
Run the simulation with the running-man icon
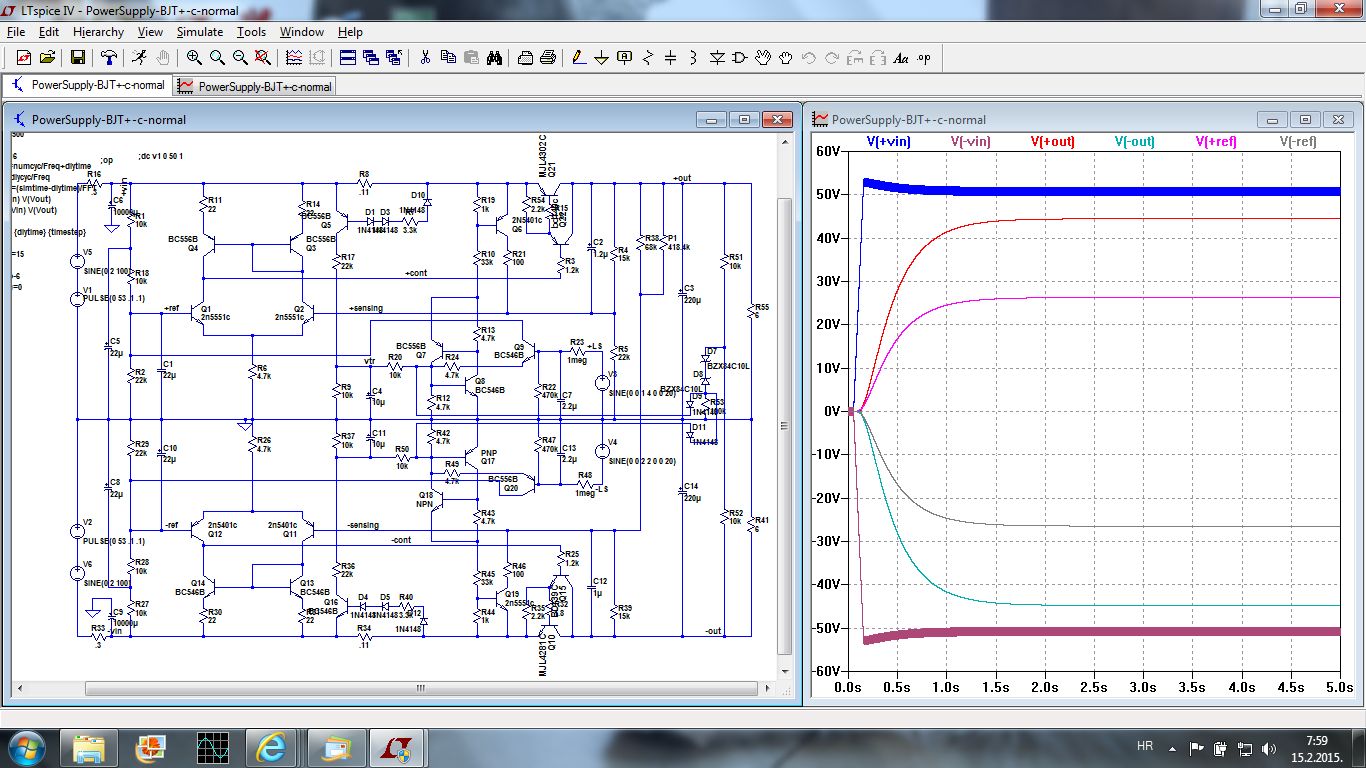[141, 58]
